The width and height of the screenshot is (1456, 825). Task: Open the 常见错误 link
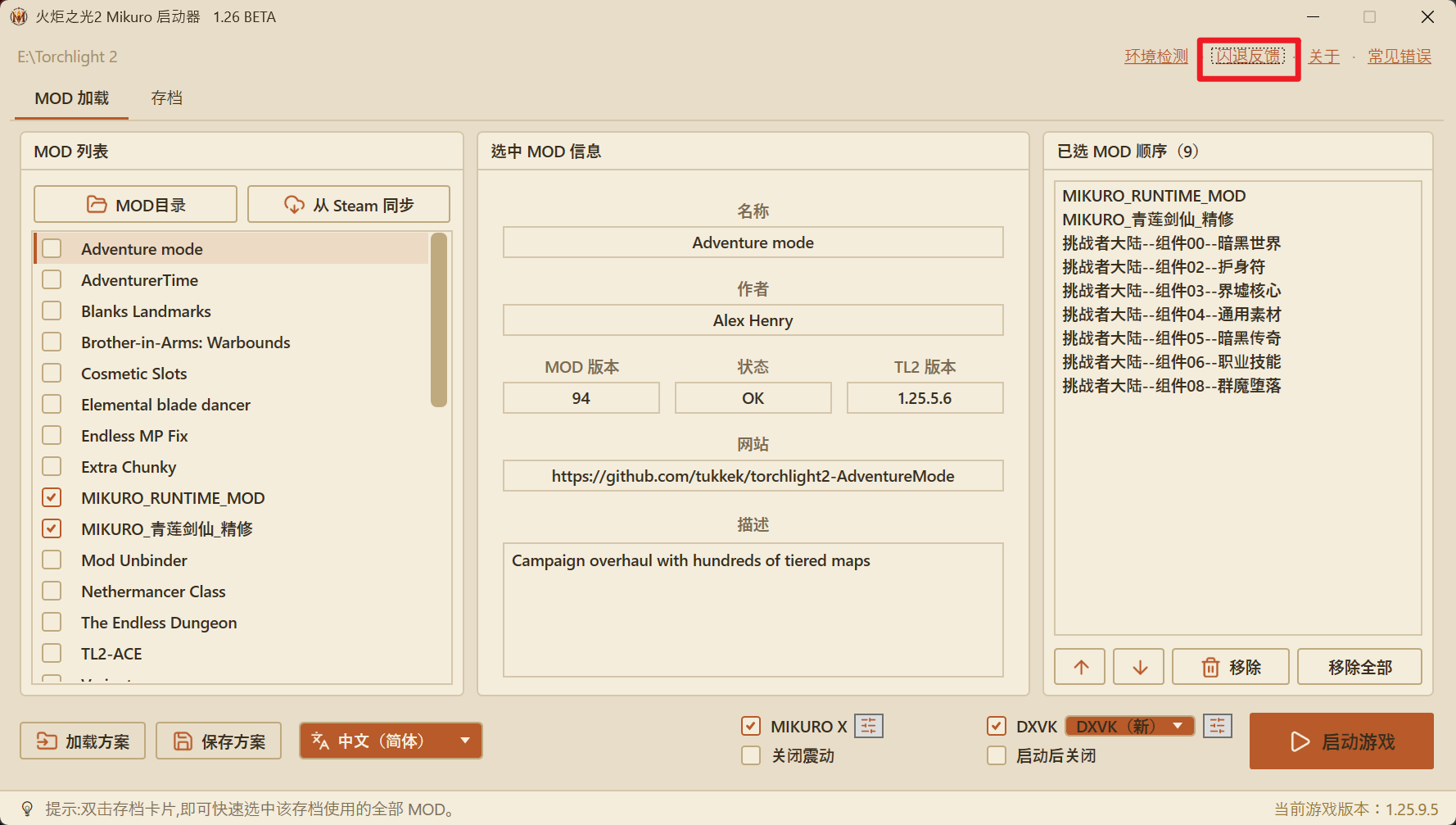pyautogui.click(x=1399, y=57)
